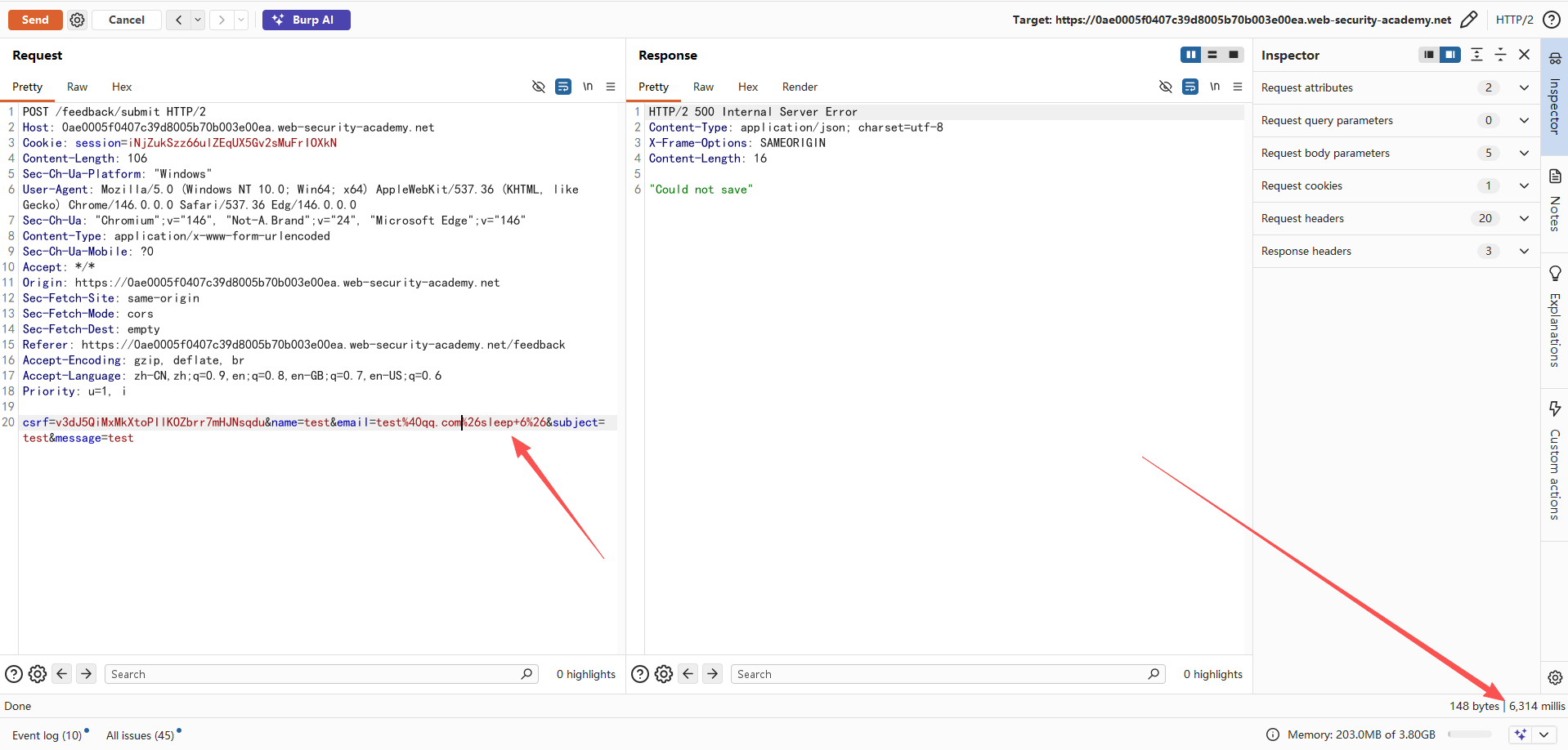The width and height of the screenshot is (1568, 750).
Task: Switch to the Response Render tab
Action: (799, 87)
